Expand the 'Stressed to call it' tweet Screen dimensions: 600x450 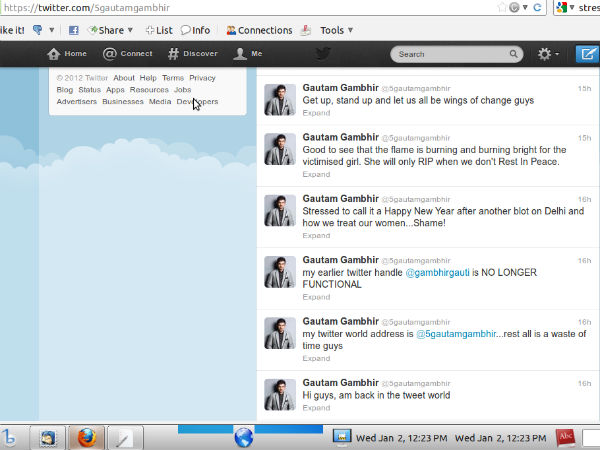(x=316, y=236)
